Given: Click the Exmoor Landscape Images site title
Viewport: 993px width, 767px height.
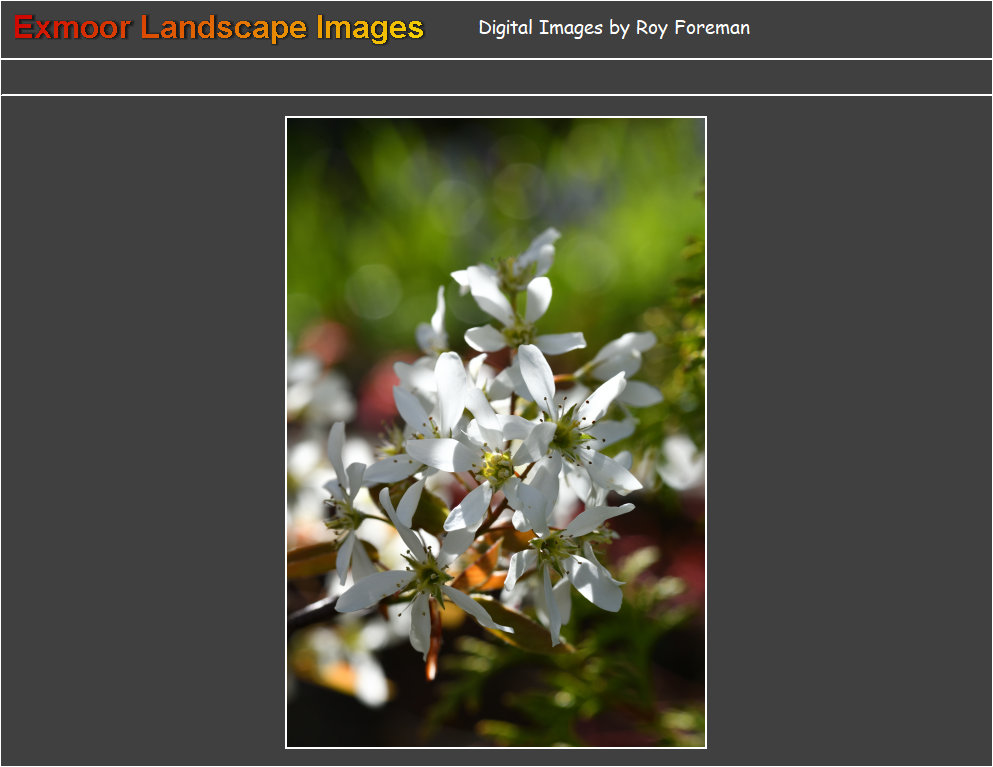Looking at the screenshot, I should [x=218, y=28].
